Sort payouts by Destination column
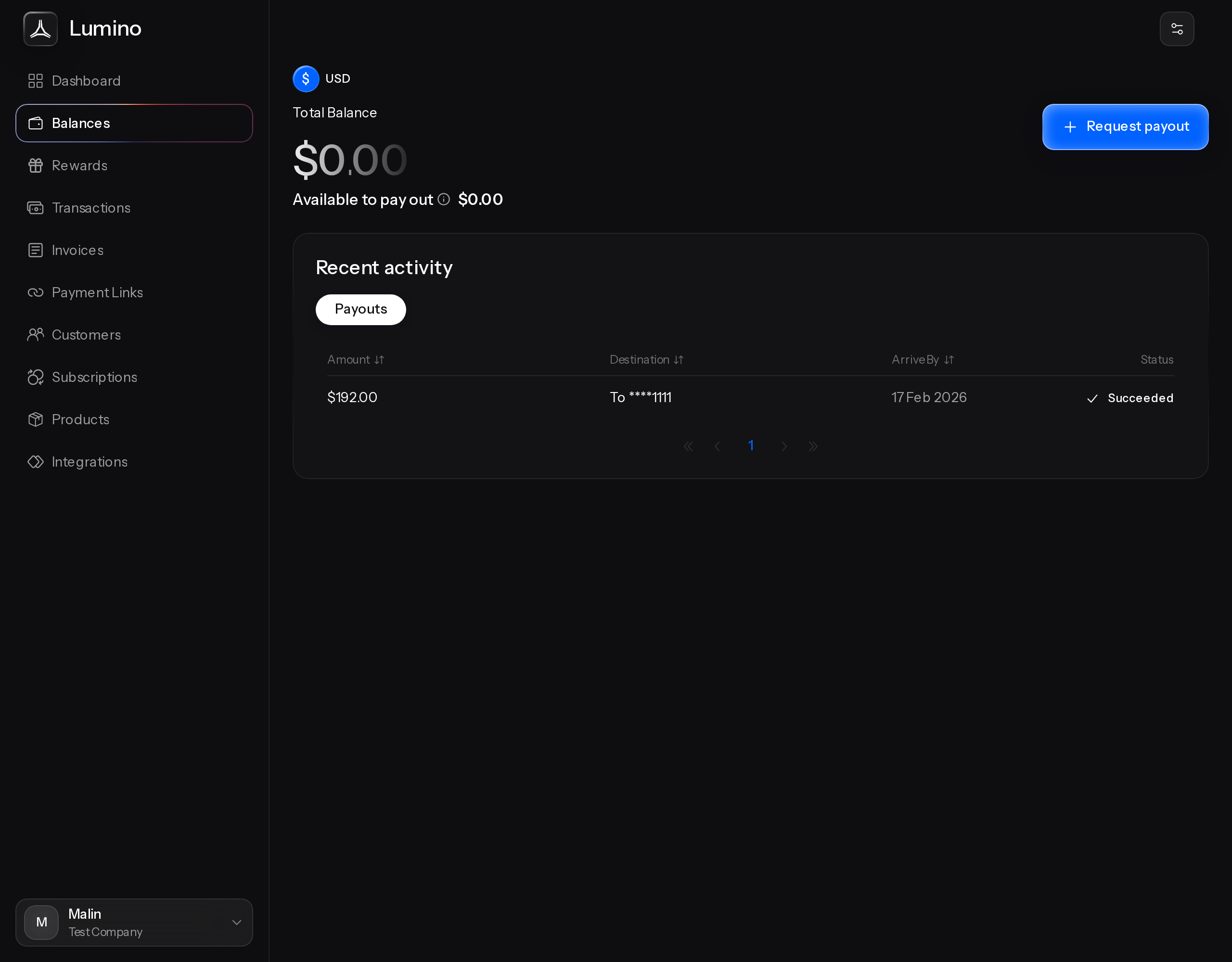 coord(646,360)
